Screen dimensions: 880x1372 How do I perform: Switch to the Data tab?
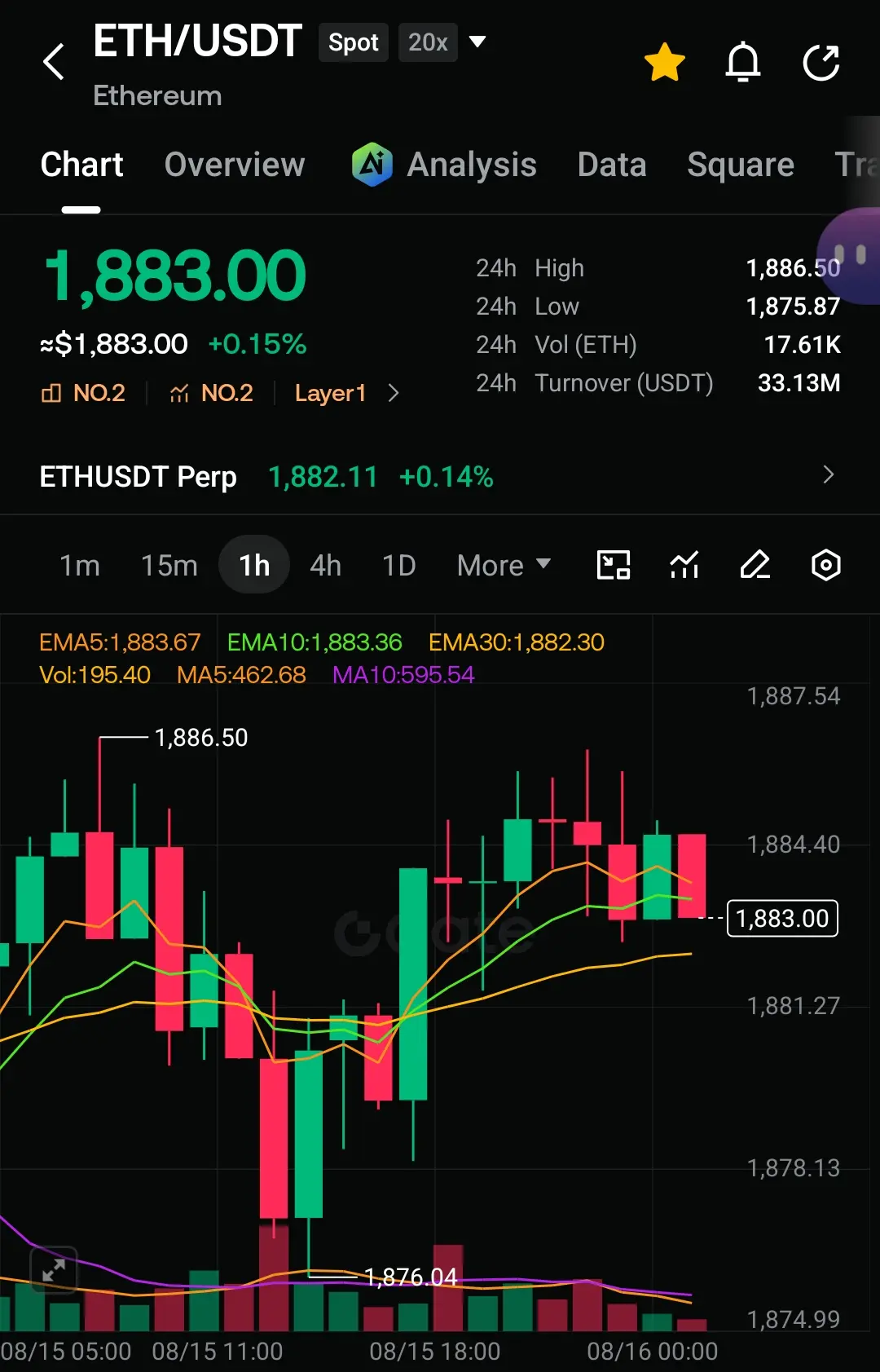pos(612,165)
